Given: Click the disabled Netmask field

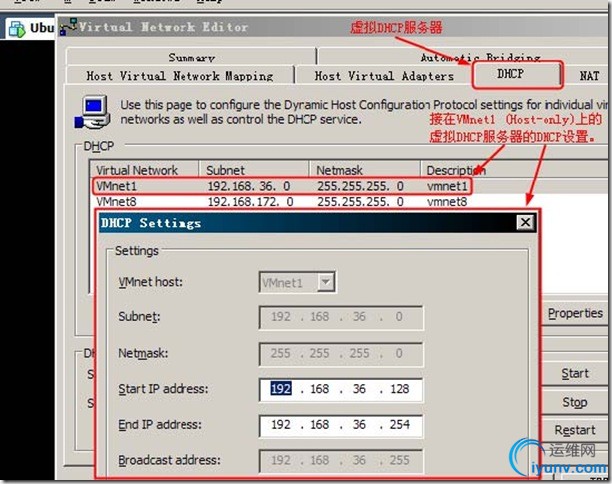Looking at the screenshot, I should coord(341,354).
